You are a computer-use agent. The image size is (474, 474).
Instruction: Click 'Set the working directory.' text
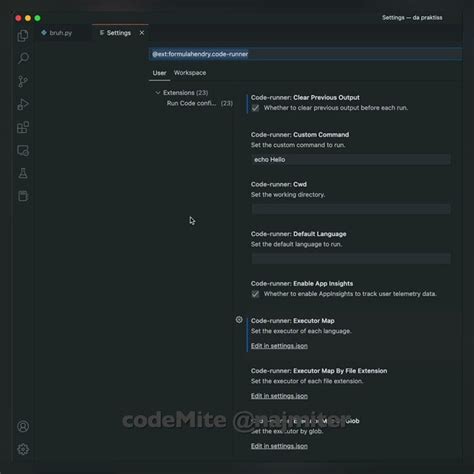[288, 195]
